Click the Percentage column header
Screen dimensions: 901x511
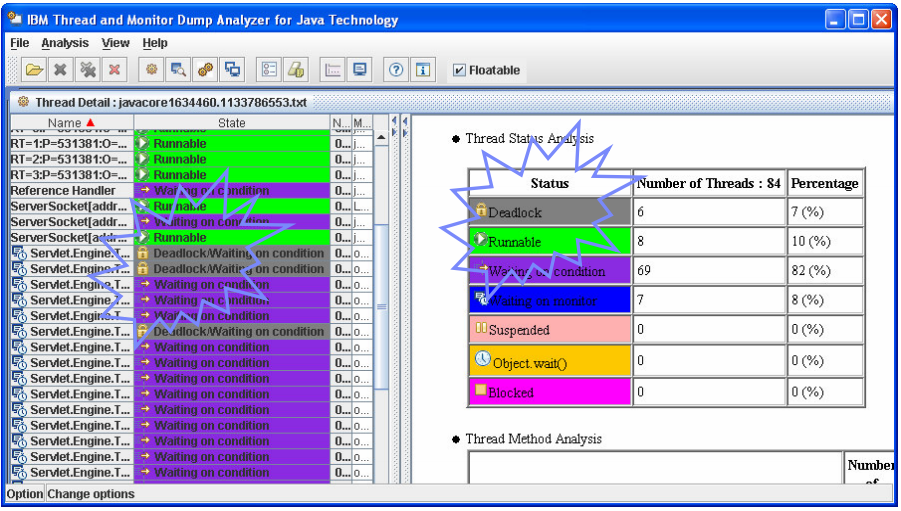(825, 183)
